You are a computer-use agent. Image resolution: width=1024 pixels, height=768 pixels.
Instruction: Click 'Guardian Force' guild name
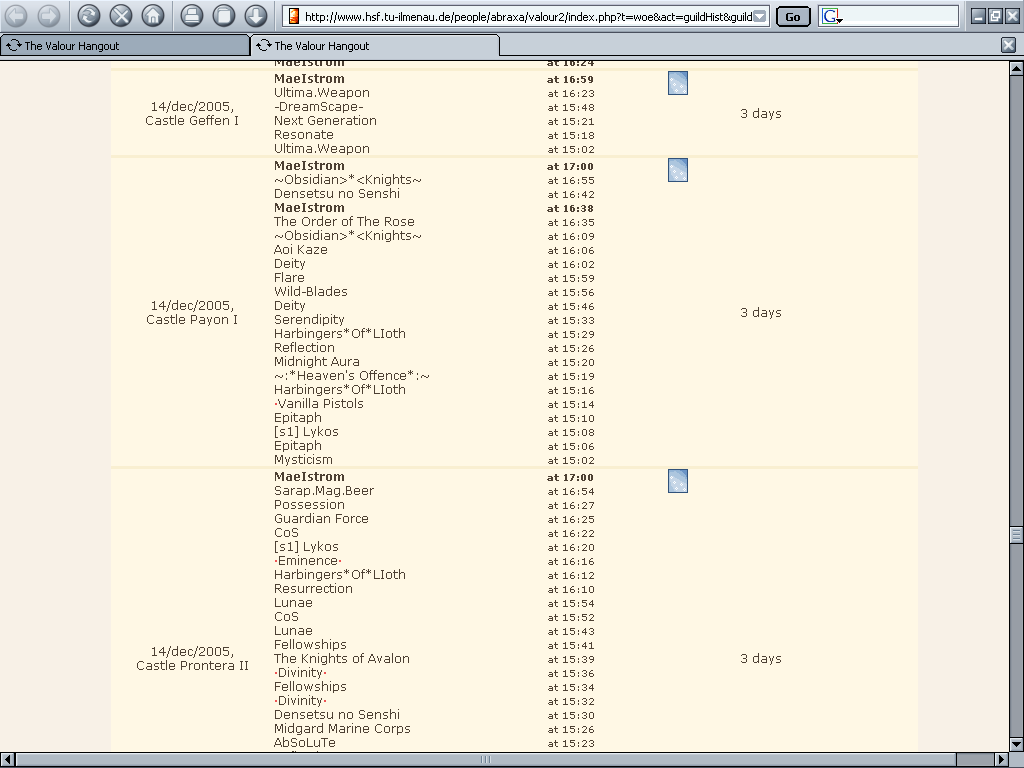[321, 519]
